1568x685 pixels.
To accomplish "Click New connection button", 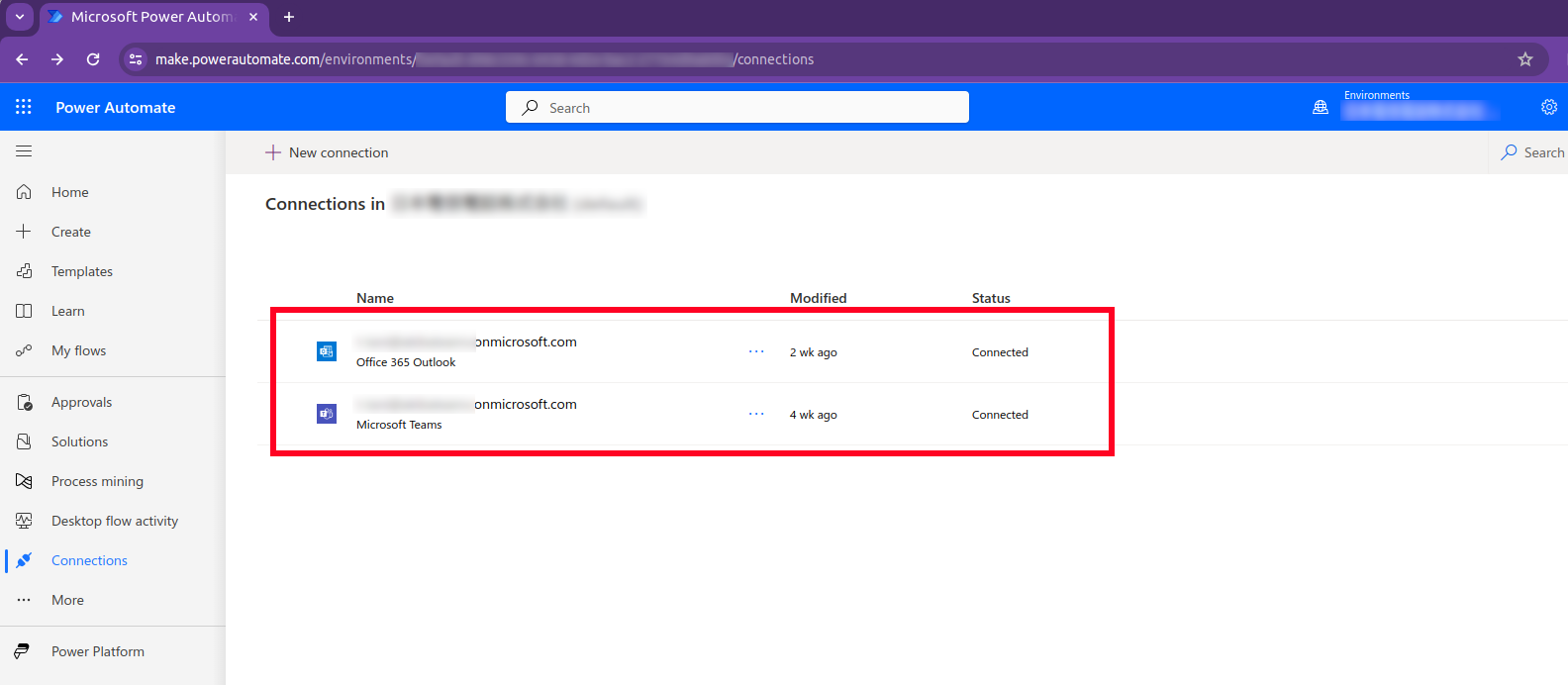I will (x=327, y=152).
